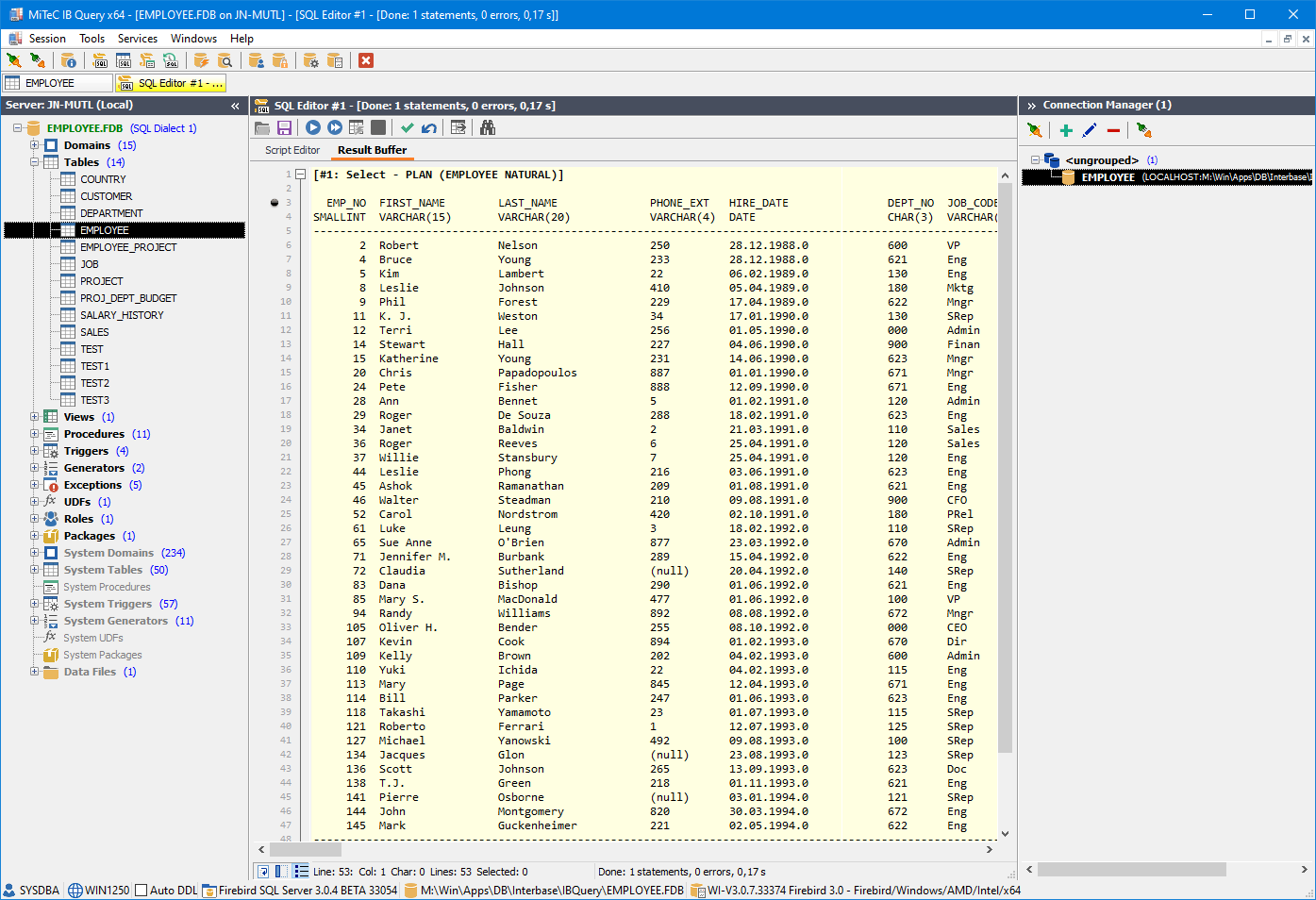1316x900 pixels.
Task: Select the Packages node
Action: click(x=90, y=535)
